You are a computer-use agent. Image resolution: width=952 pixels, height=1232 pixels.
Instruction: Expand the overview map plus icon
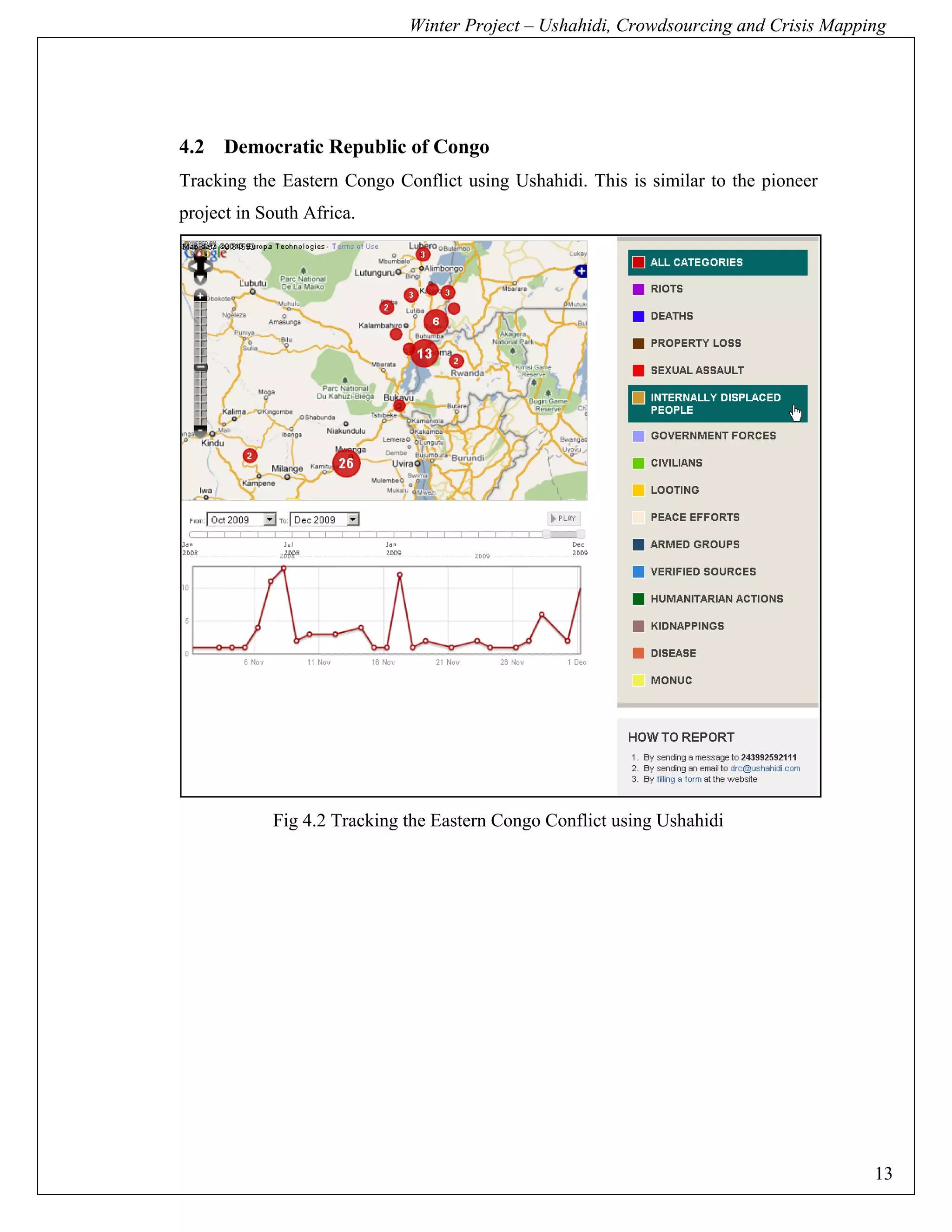pyautogui.click(x=581, y=272)
